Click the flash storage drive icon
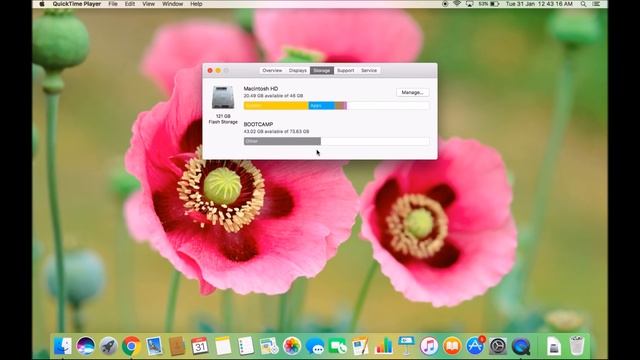640x360 pixels. coord(223,98)
